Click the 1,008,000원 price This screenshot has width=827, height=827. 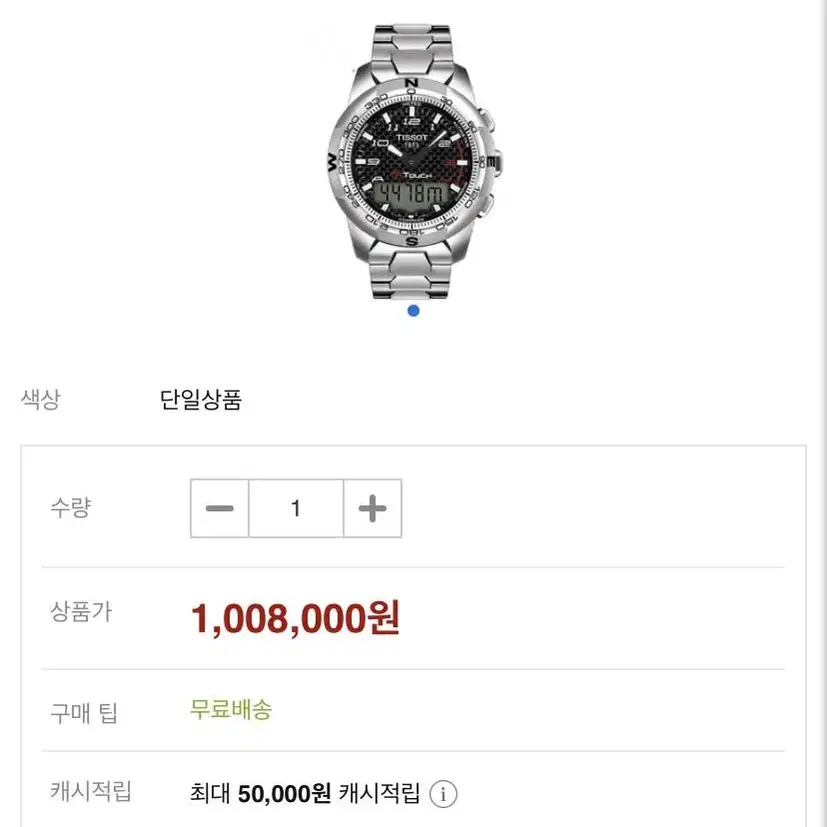[x=295, y=618]
